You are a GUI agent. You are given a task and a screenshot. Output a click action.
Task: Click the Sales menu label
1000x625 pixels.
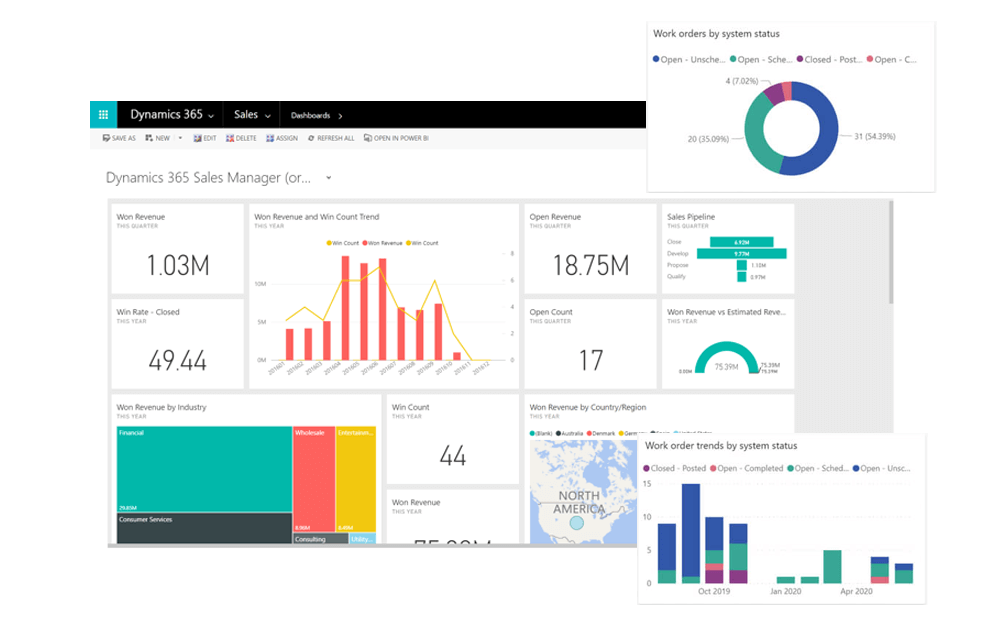point(246,115)
